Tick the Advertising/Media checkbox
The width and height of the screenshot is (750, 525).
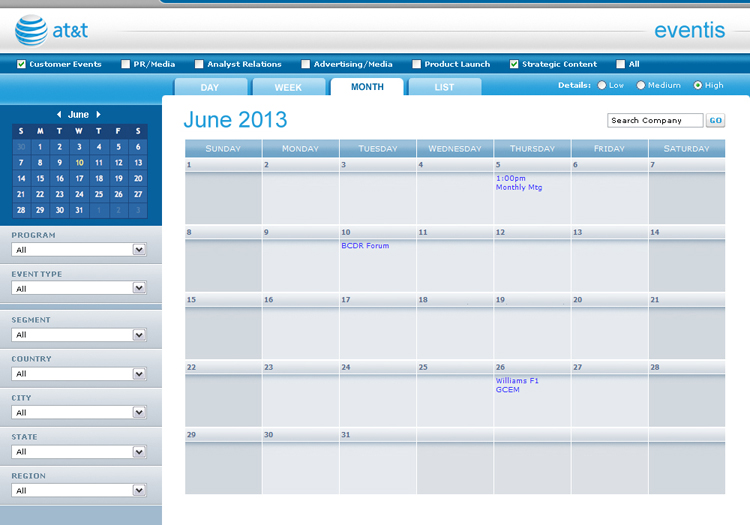coord(306,64)
